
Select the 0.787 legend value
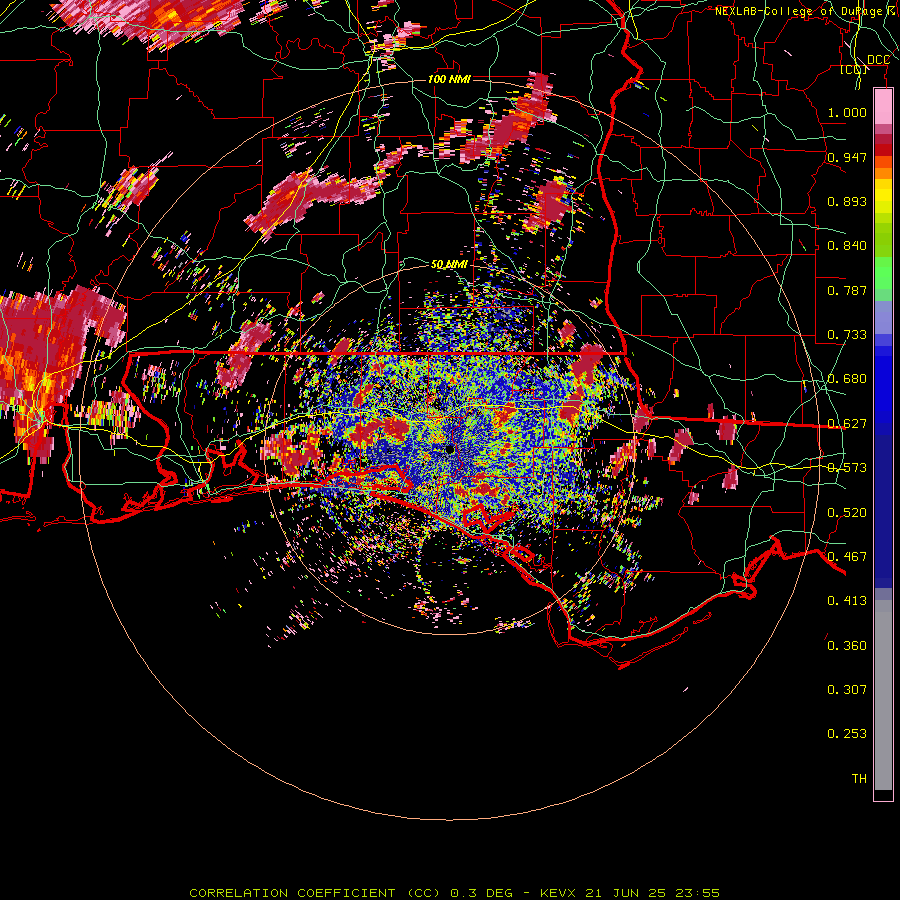tap(847, 290)
